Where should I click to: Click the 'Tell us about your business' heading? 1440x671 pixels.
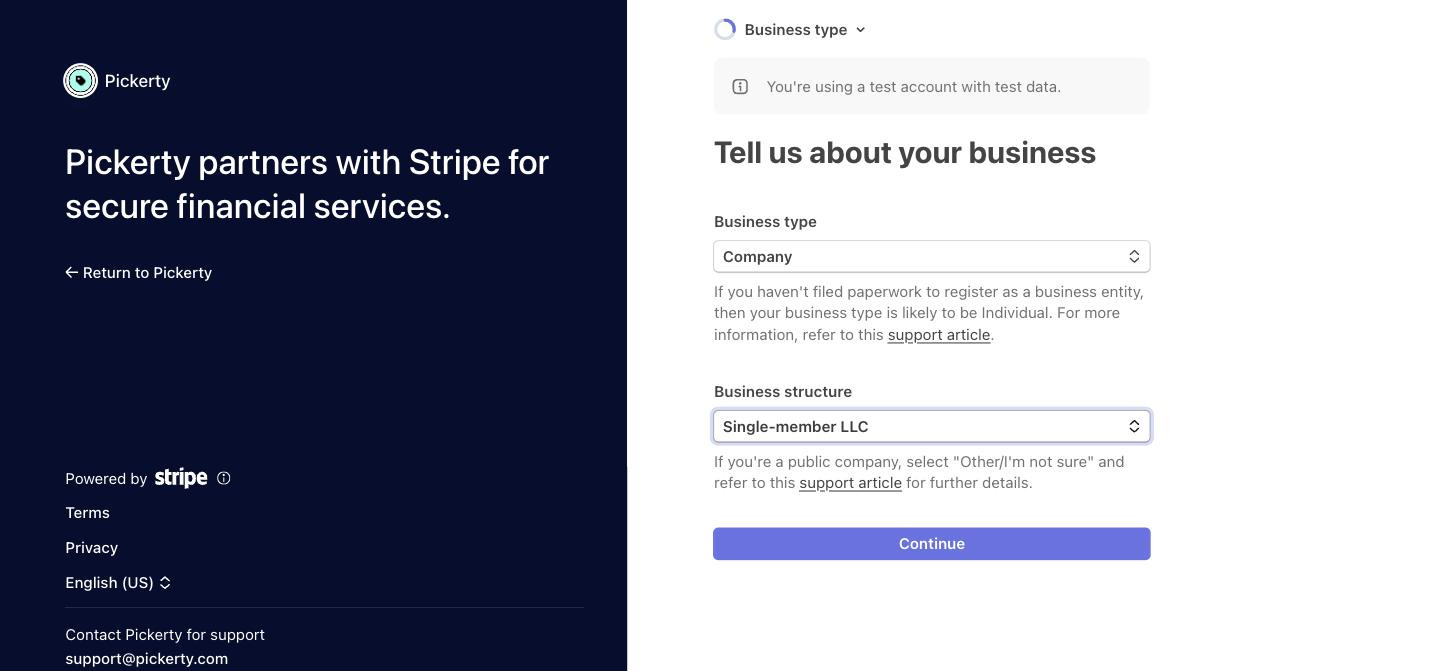[x=905, y=153]
